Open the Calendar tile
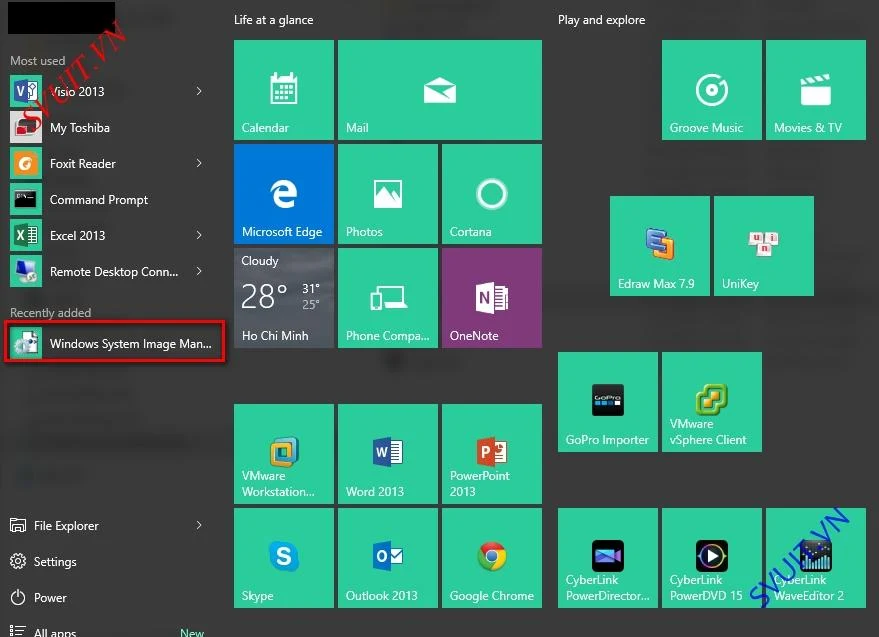 pyautogui.click(x=284, y=90)
